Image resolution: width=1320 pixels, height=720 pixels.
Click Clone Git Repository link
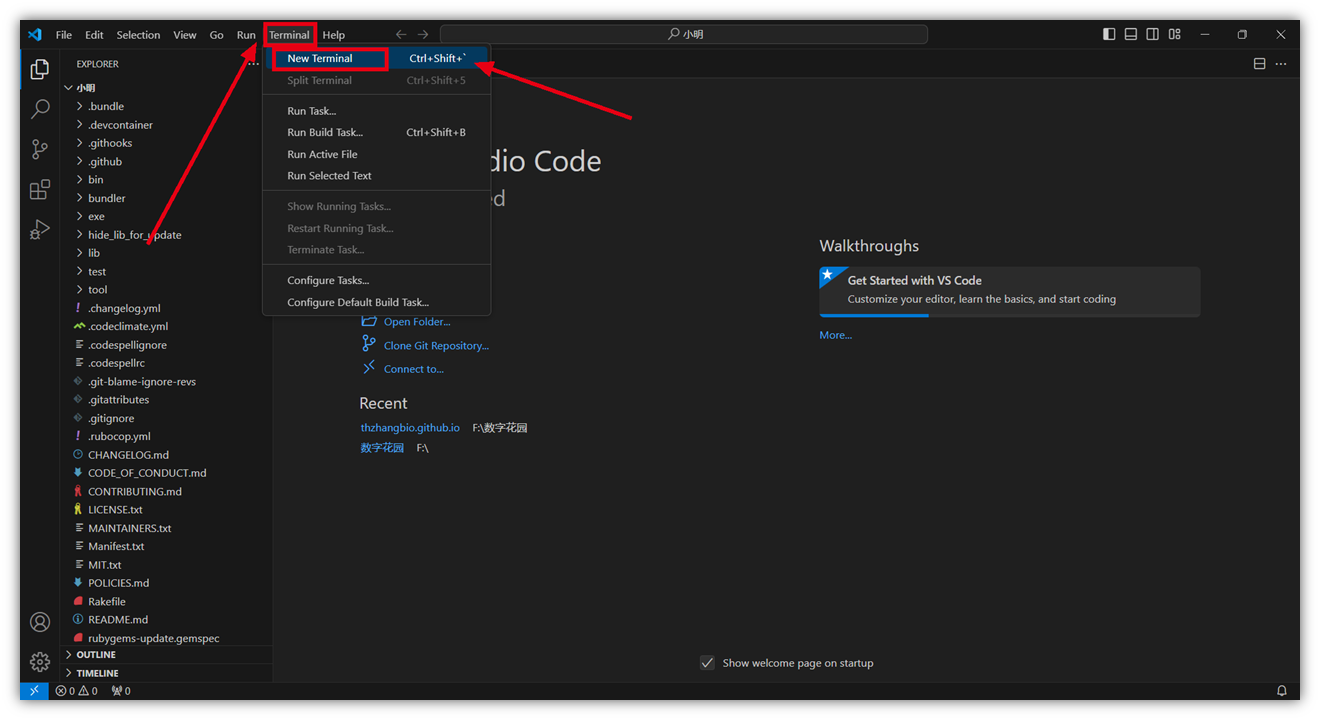(x=436, y=346)
